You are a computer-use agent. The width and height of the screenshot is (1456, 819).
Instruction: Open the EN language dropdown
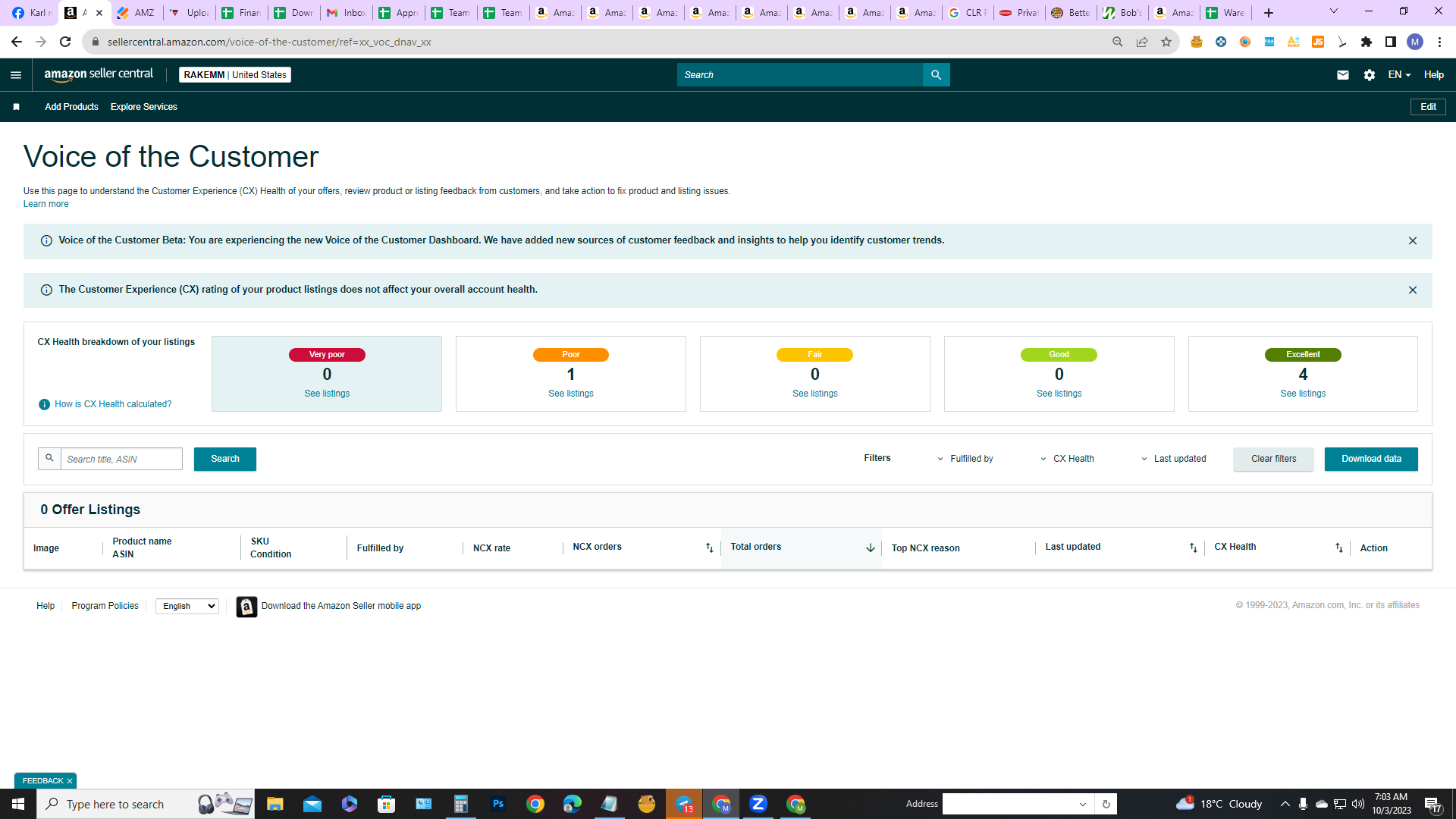[x=1399, y=74]
